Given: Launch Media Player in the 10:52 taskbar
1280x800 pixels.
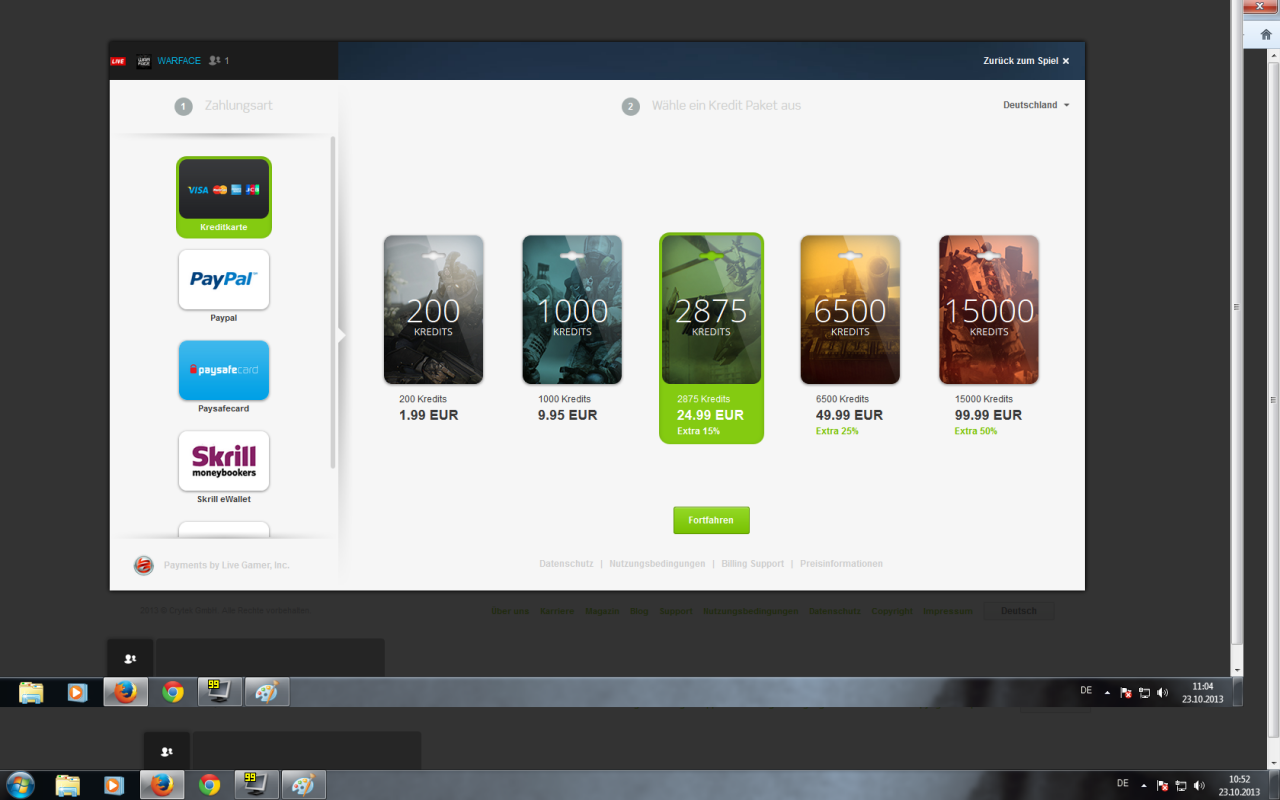Looking at the screenshot, I should (x=113, y=785).
